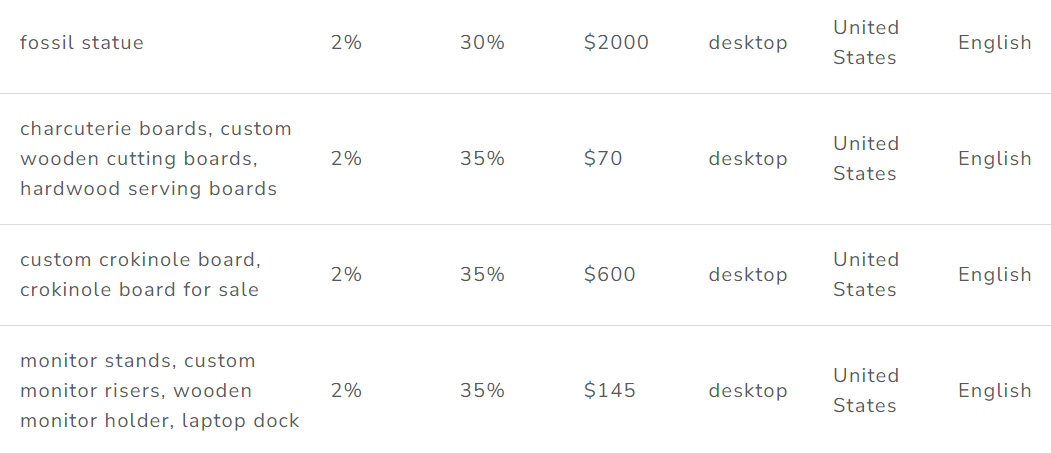This screenshot has width=1051, height=453.
Task: Select "English" in the monitor stands row
Action: (995, 391)
